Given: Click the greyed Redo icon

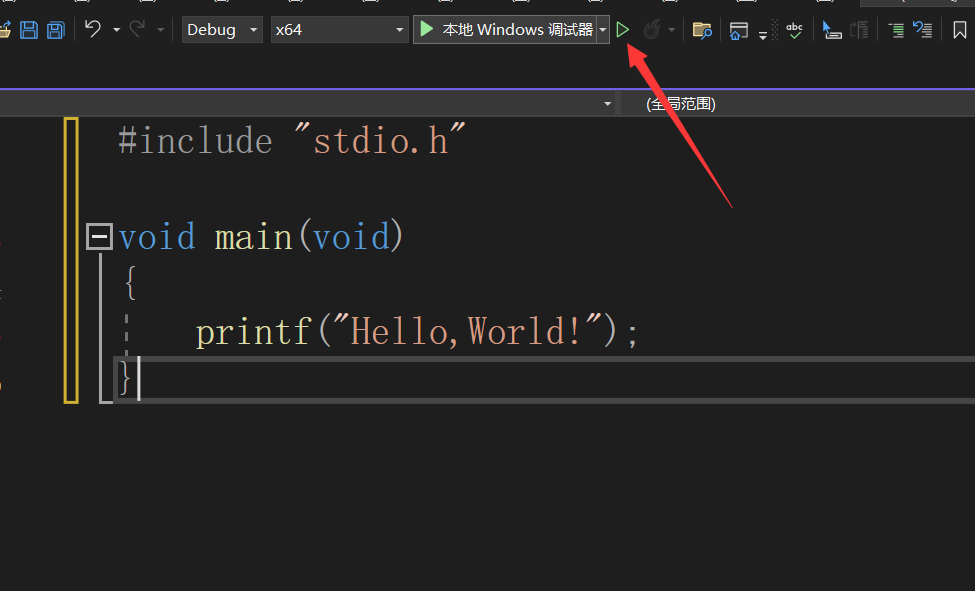Looking at the screenshot, I should click(x=137, y=29).
